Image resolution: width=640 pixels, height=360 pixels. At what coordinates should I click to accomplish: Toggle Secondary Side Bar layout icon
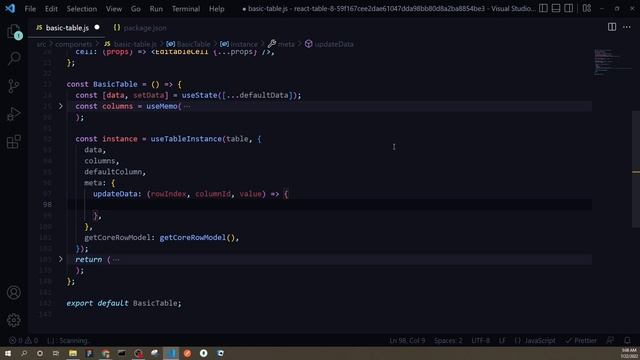pyautogui.click(x=569, y=8)
